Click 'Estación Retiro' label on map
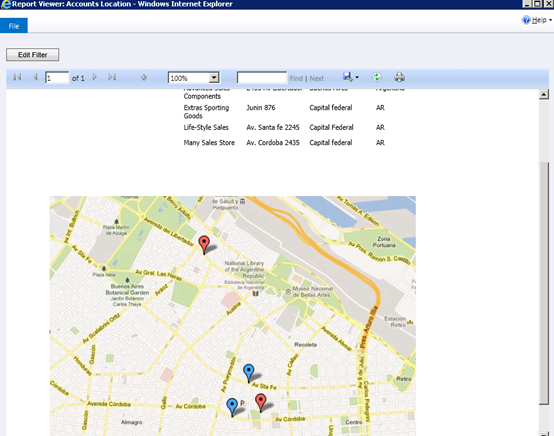 coord(395,322)
